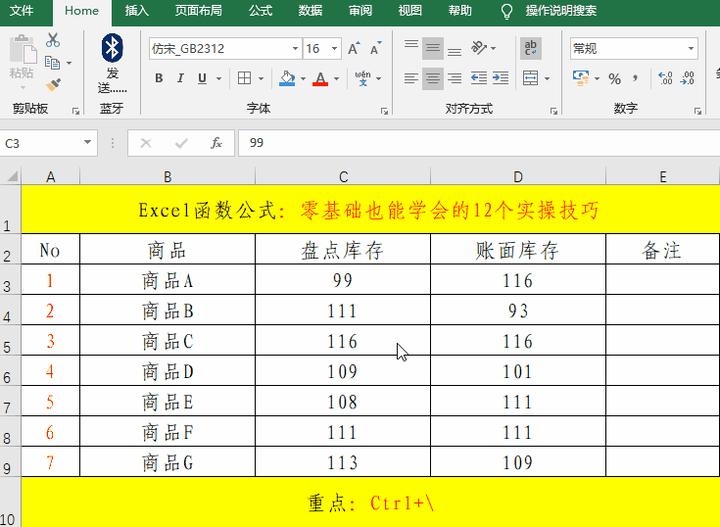Toggle center horizontal alignment
Image resolution: width=720 pixels, height=527 pixels.
coord(433,78)
